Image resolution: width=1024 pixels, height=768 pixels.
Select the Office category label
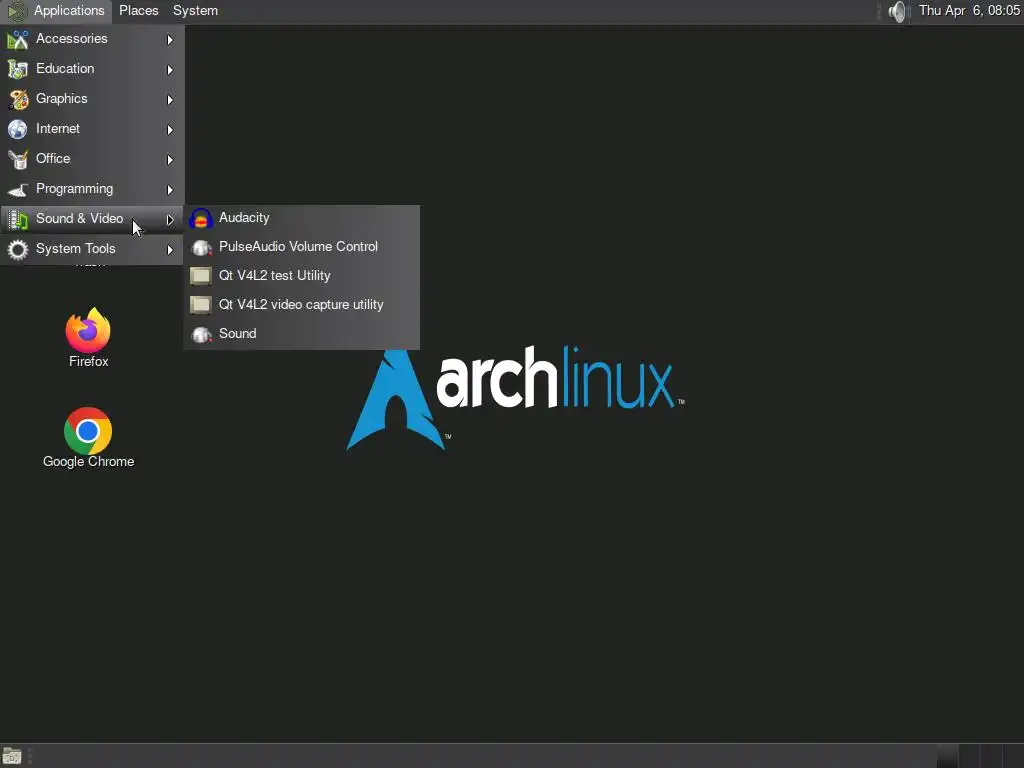pyautogui.click(x=53, y=159)
